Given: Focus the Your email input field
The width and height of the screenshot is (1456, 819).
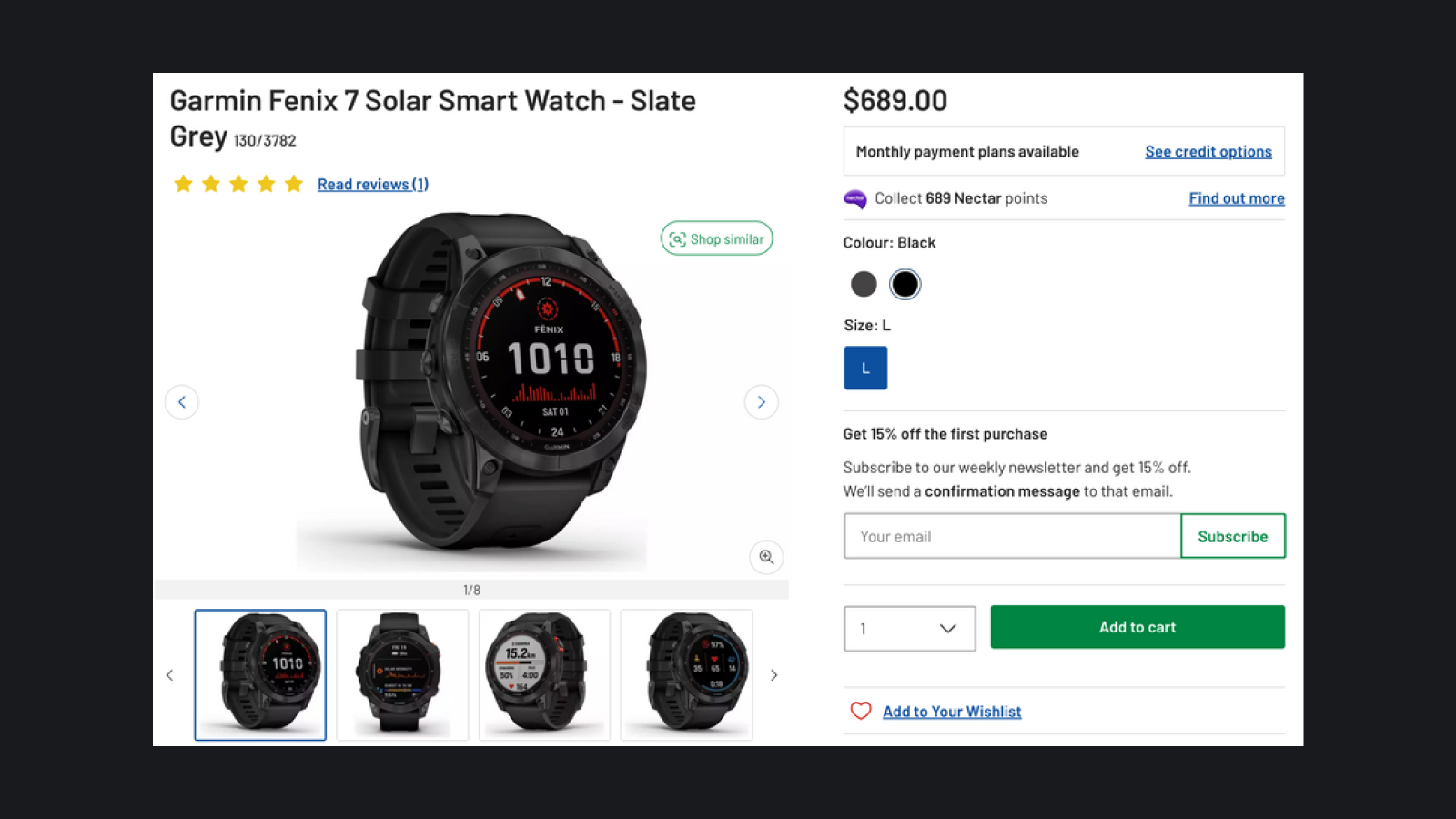Looking at the screenshot, I should click(1013, 536).
